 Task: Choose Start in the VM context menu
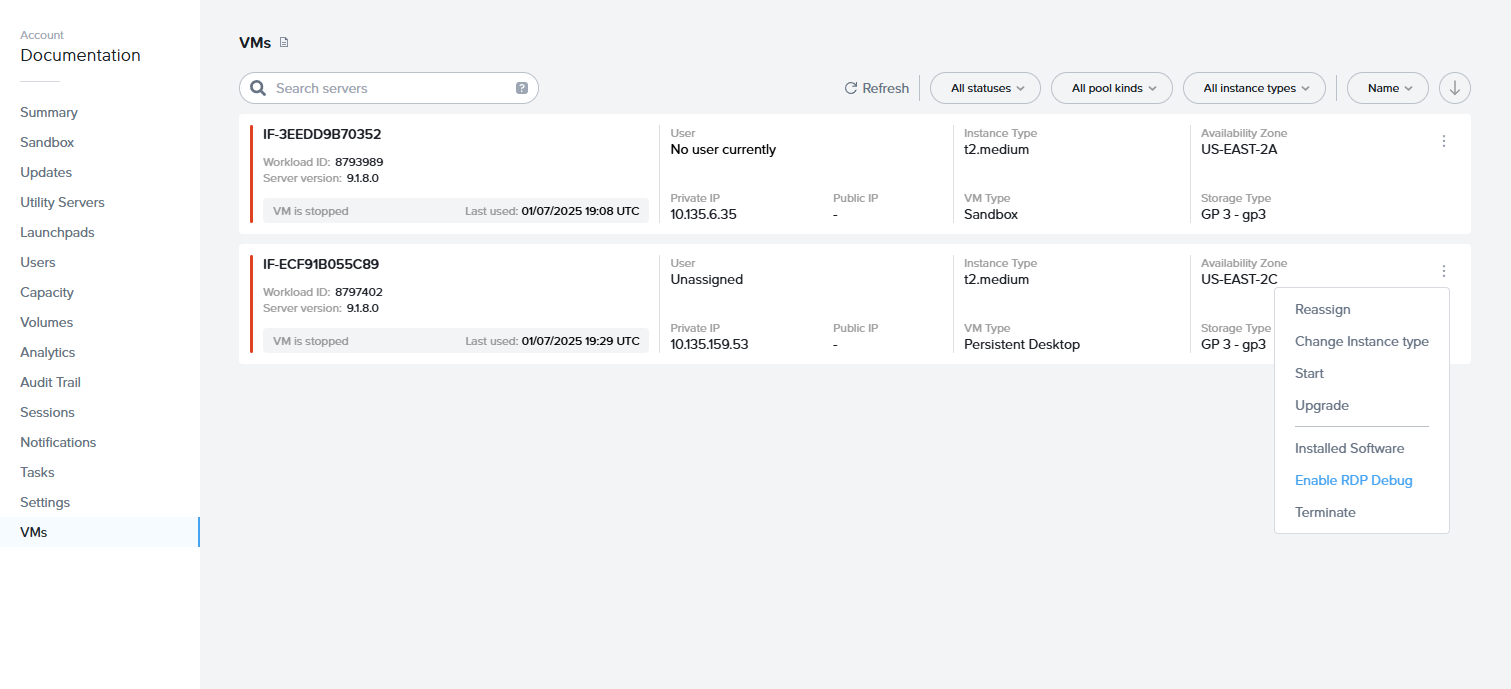tap(1309, 373)
